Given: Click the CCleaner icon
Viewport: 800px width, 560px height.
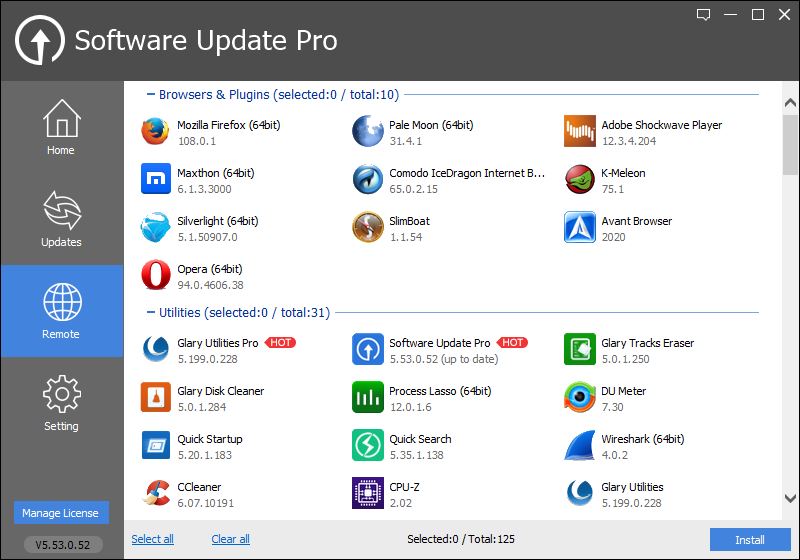Looking at the screenshot, I should pyautogui.click(x=156, y=493).
